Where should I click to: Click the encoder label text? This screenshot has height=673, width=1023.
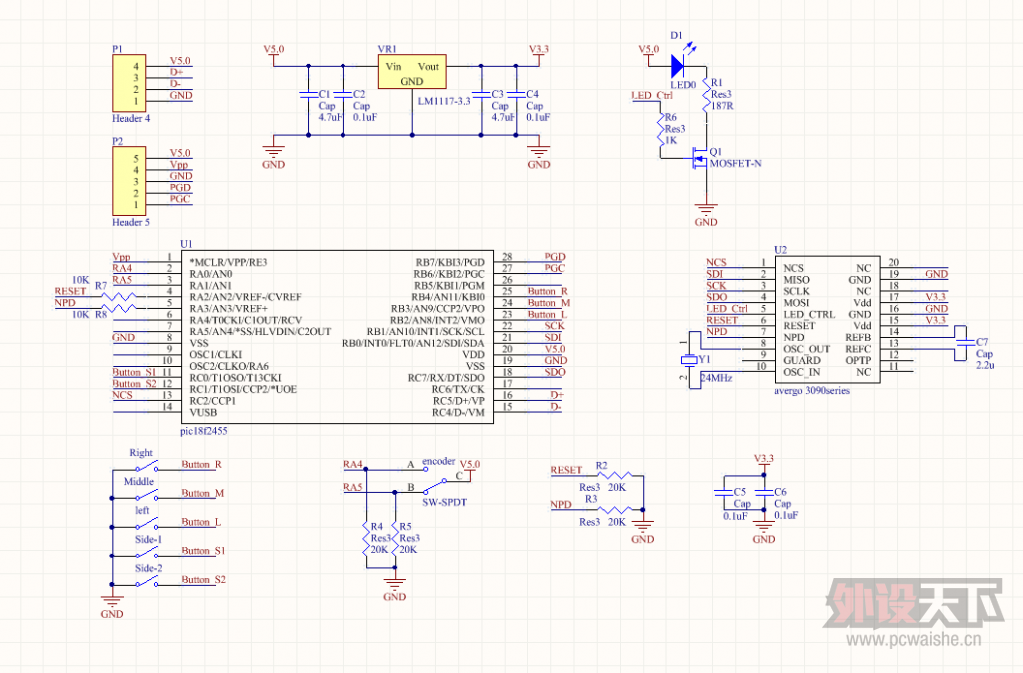[438, 461]
